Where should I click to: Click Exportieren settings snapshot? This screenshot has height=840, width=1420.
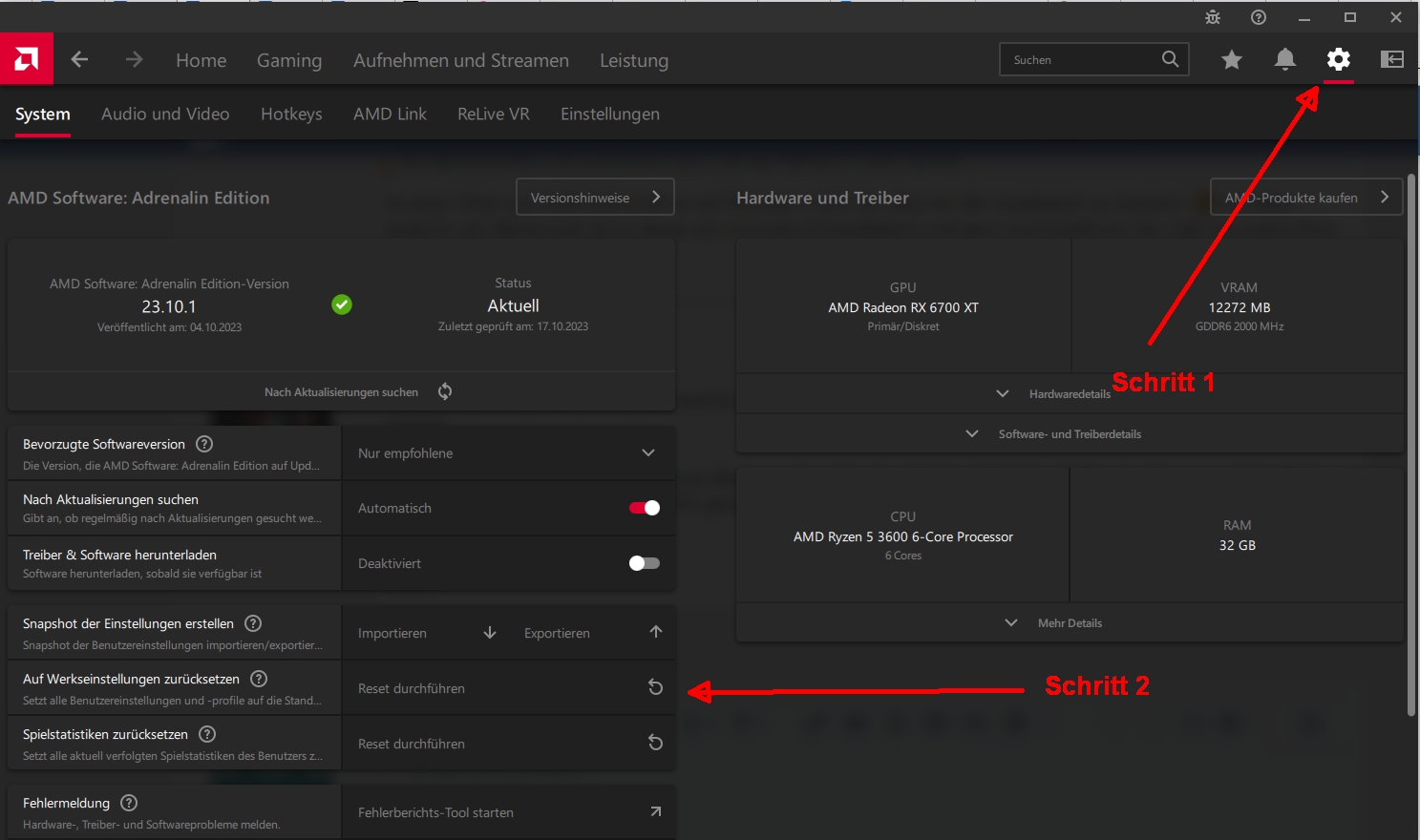[557, 633]
